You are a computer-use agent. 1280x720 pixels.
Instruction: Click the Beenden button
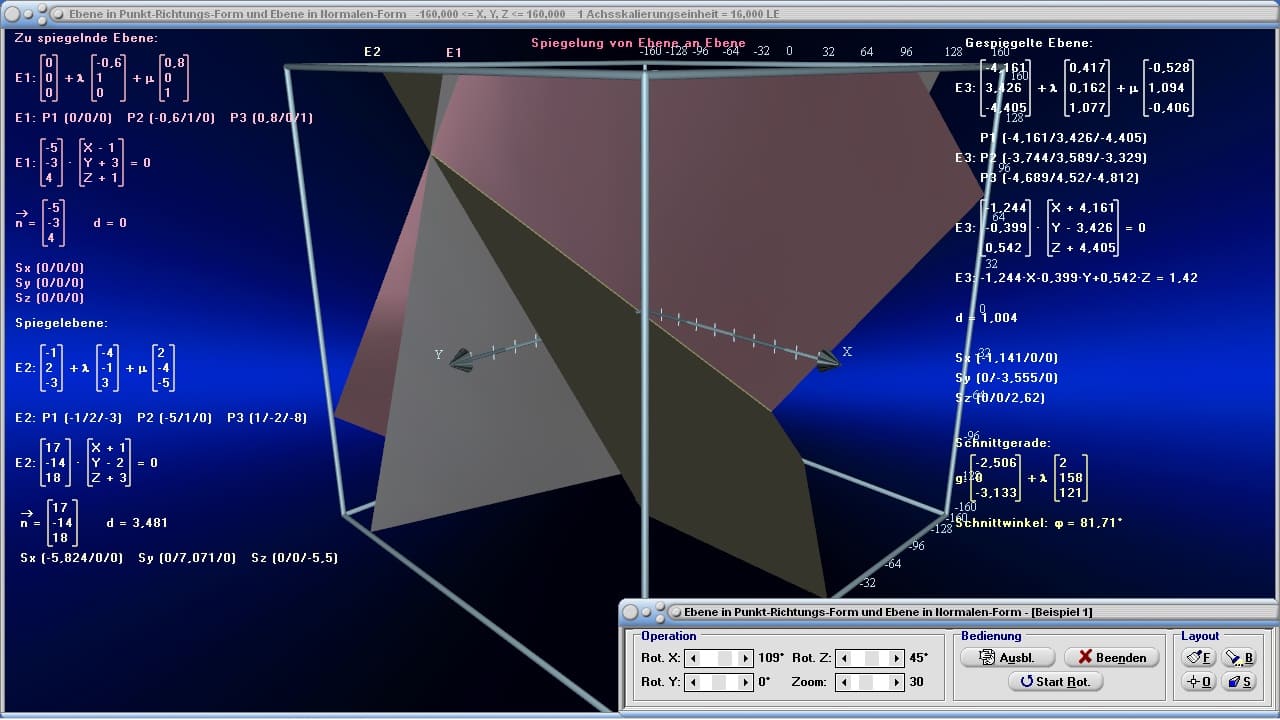coord(1111,657)
